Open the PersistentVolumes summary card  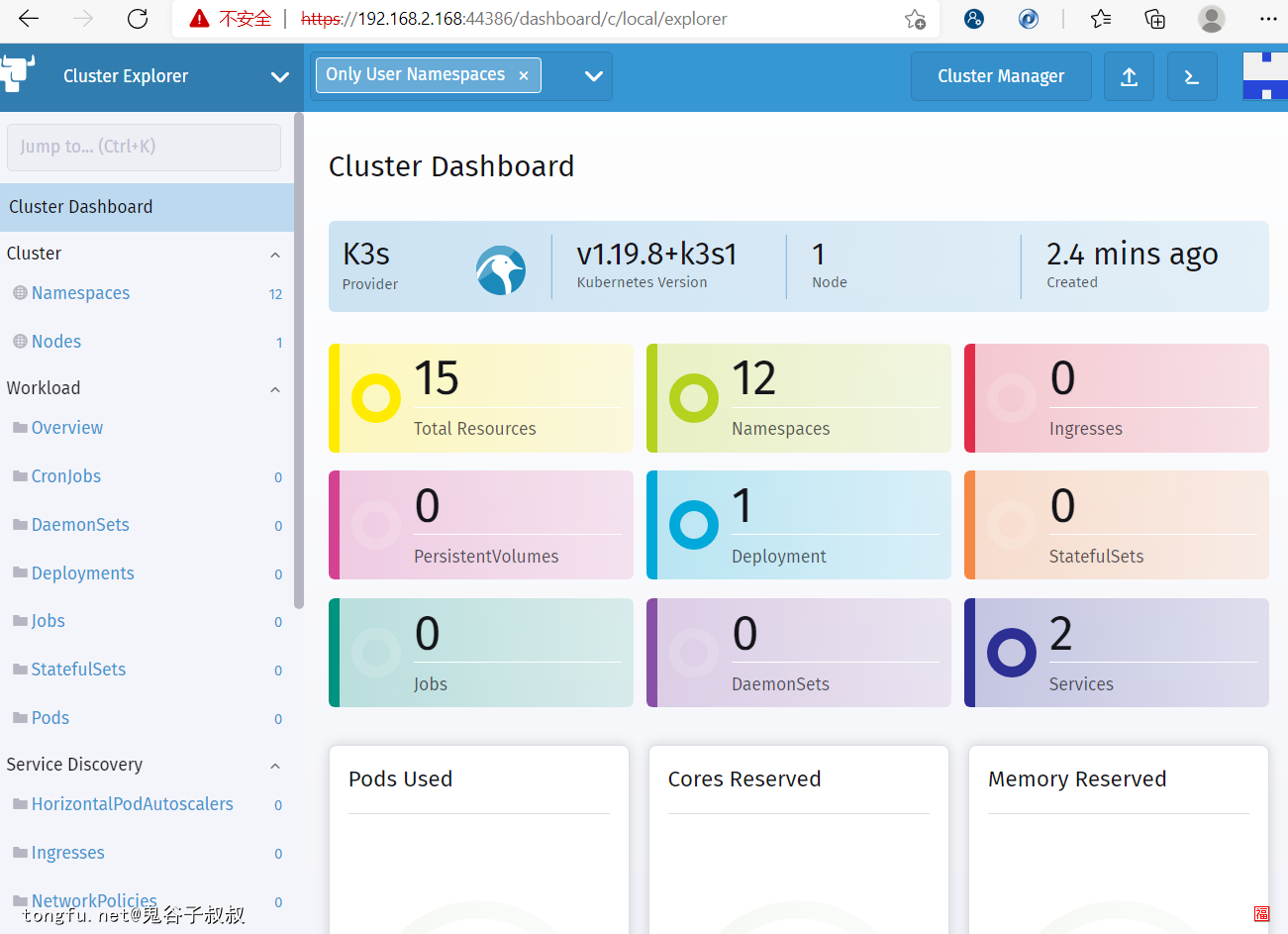coord(480,525)
